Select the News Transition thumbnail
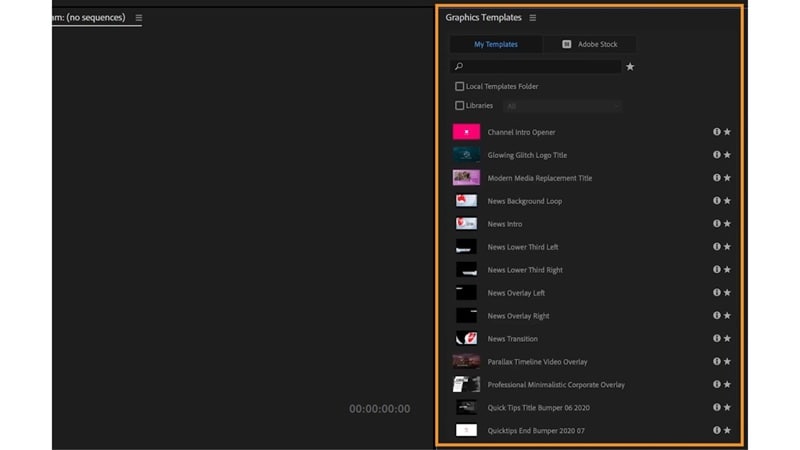800x450 pixels. [x=466, y=339]
